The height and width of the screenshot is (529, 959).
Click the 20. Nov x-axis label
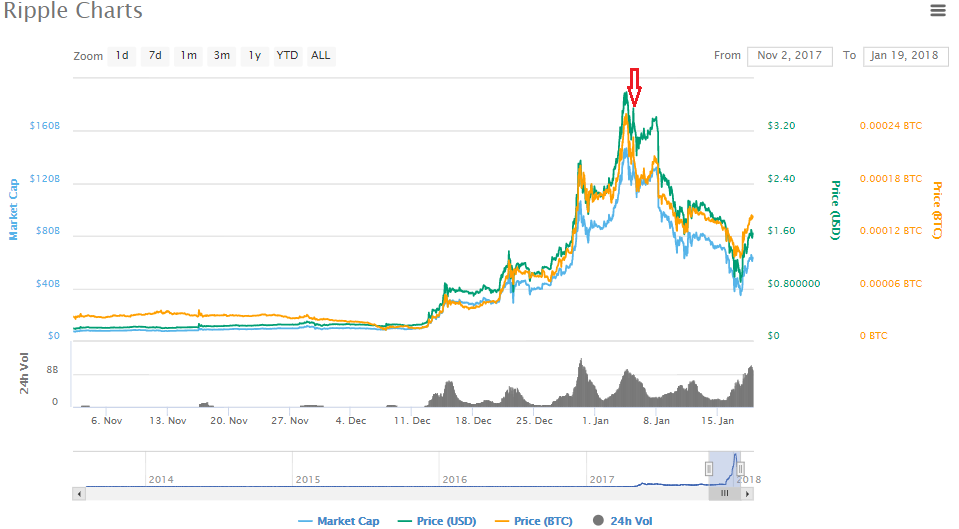[x=229, y=421]
